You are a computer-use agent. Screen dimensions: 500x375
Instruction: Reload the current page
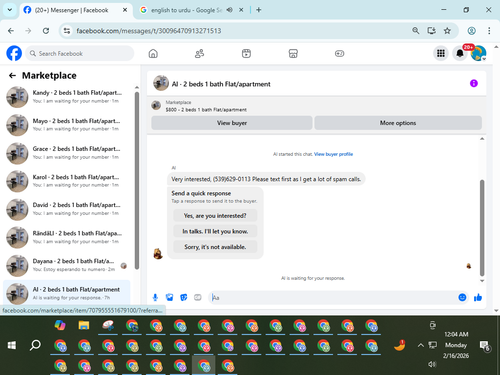(x=46, y=31)
